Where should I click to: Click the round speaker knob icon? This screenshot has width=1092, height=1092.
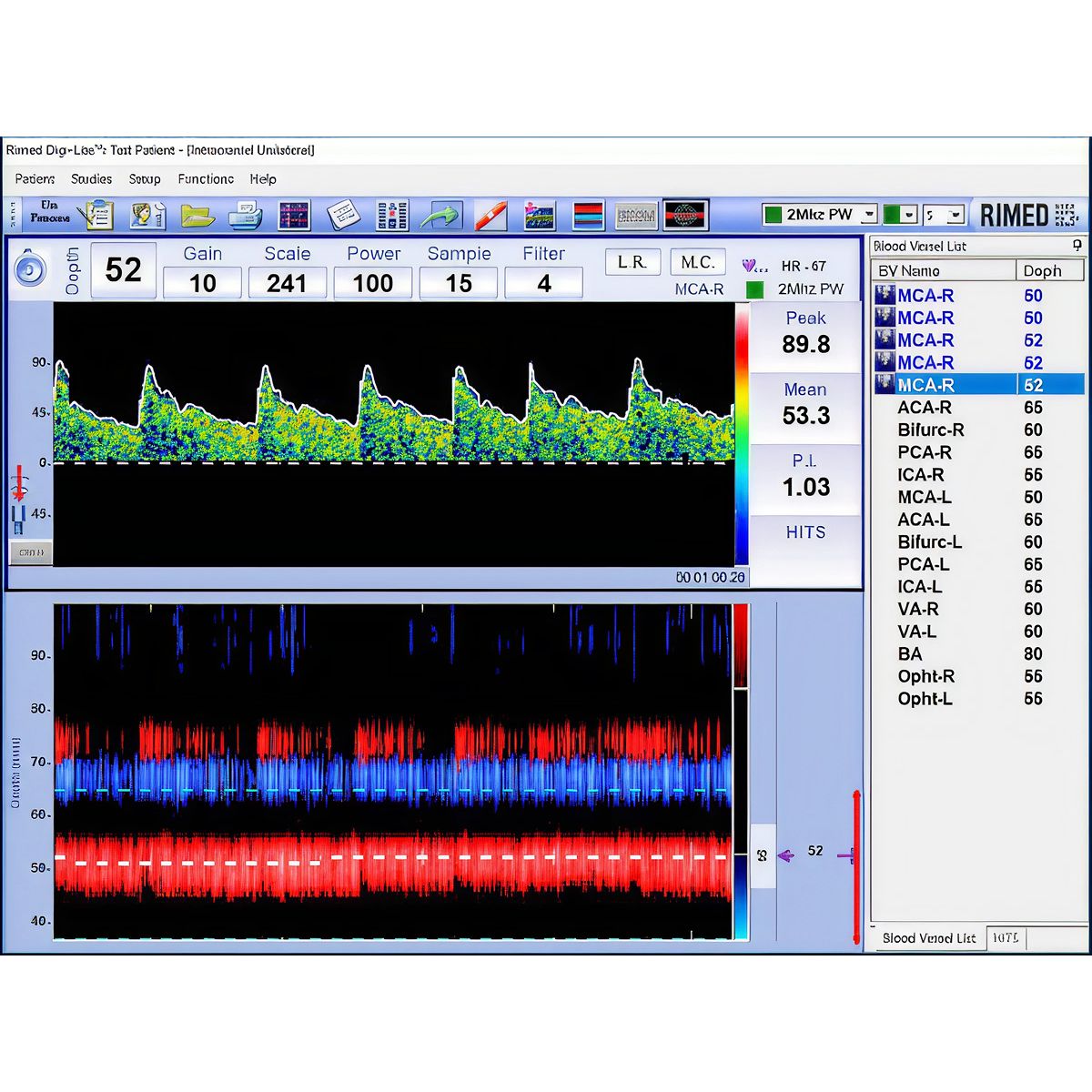[30, 270]
